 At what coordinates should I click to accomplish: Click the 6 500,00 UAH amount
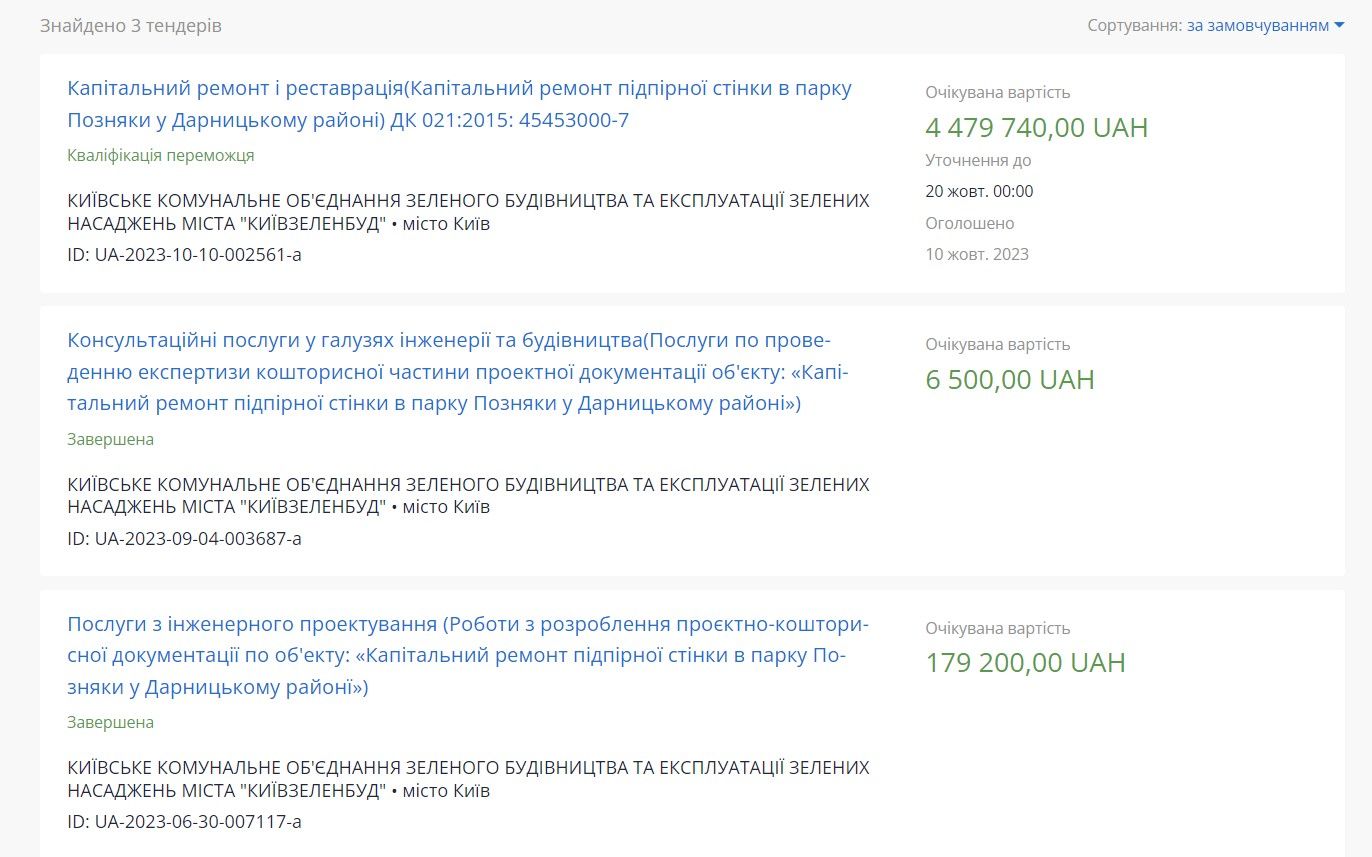point(1010,380)
